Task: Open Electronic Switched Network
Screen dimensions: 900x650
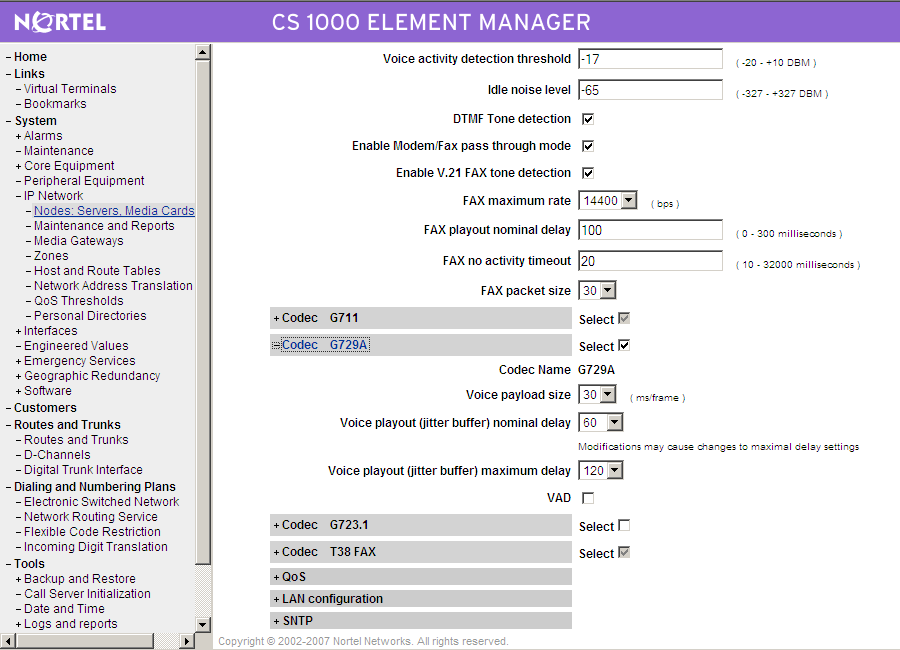Action: point(102,502)
